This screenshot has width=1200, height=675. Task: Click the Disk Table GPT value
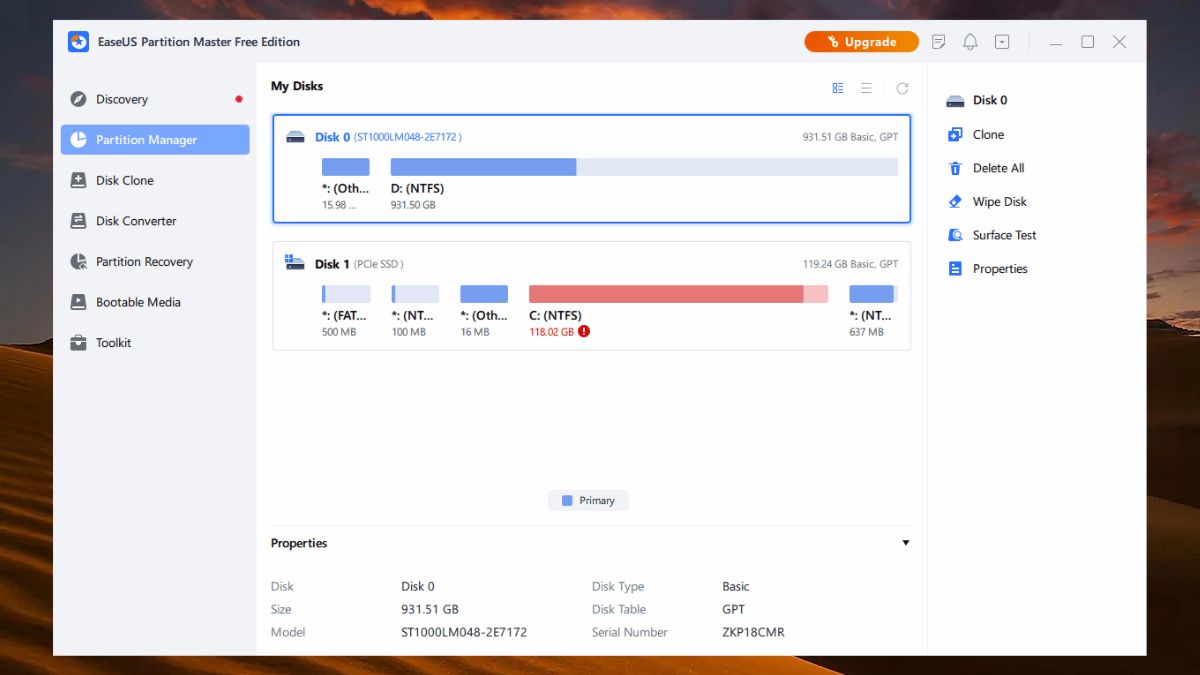[733, 609]
